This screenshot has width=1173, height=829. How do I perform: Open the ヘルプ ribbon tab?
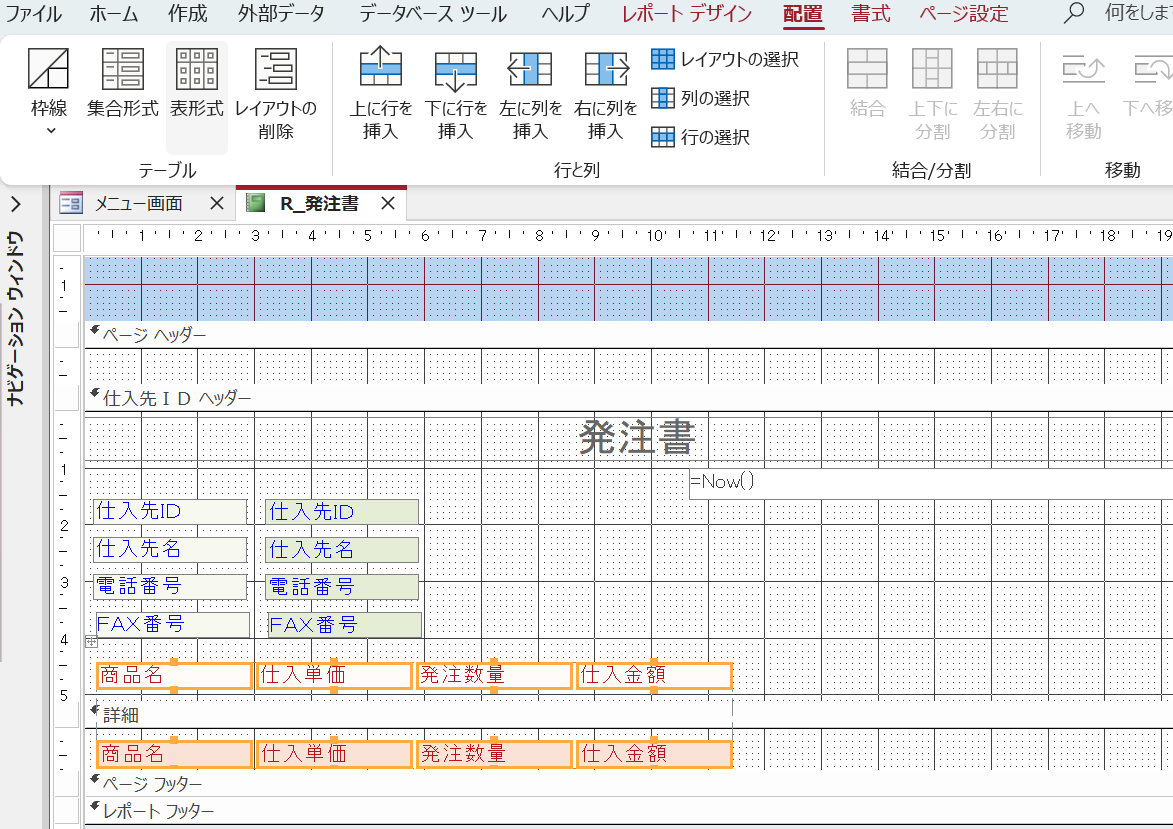(x=565, y=13)
